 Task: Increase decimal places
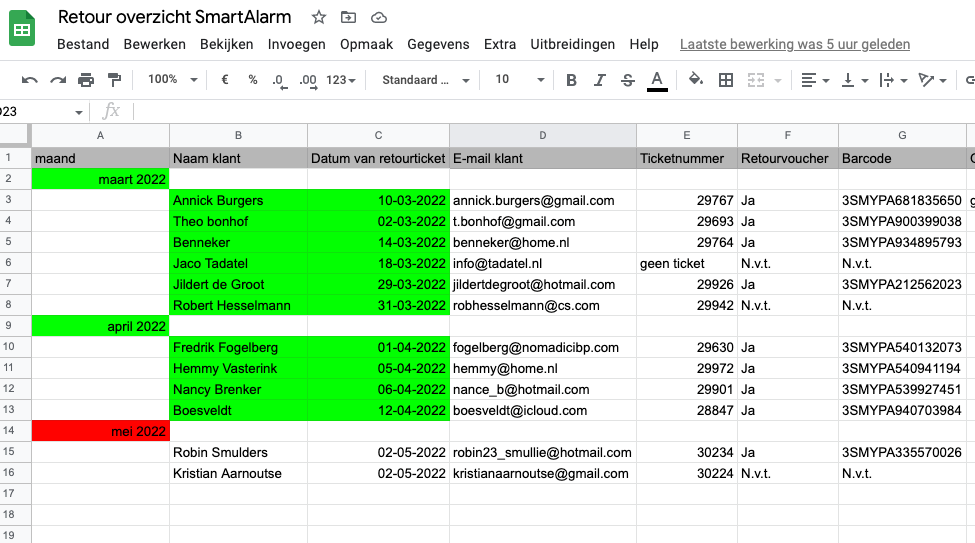coord(308,80)
